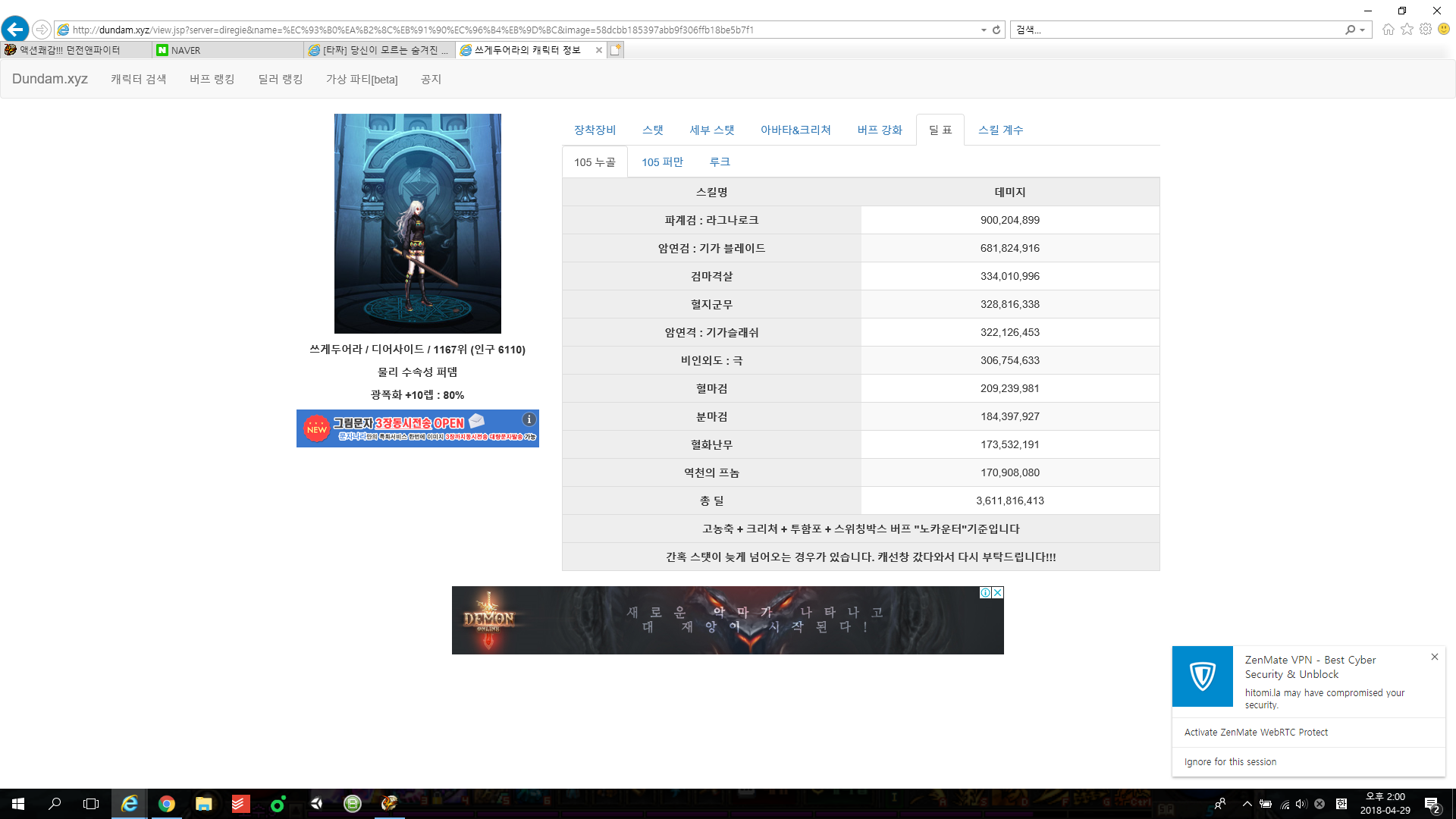The image size is (1456, 819).
Task: Open Windows taskbar search icon
Action: tap(55, 804)
